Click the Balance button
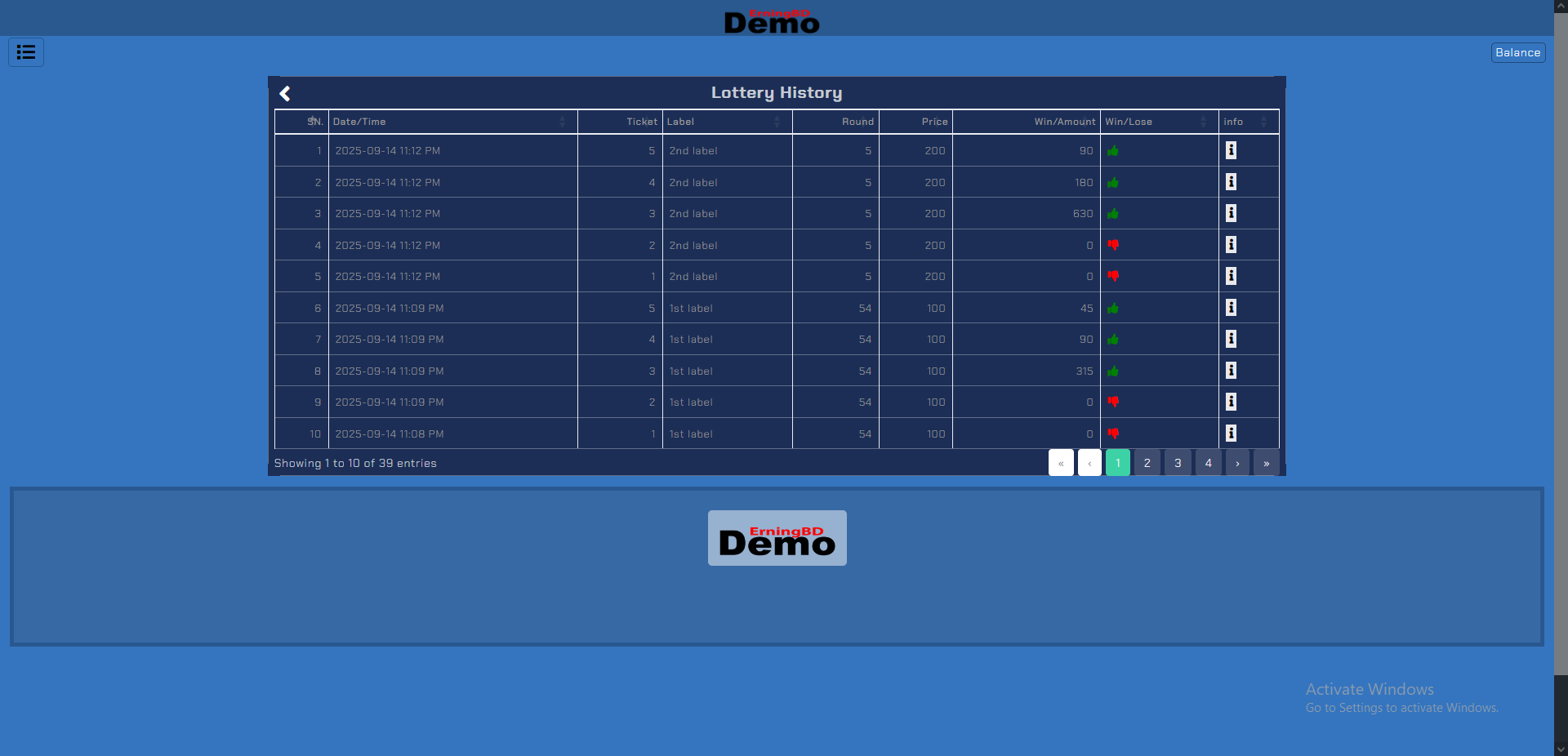The image size is (1568, 756). pyautogui.click(x=1517, y=53)
